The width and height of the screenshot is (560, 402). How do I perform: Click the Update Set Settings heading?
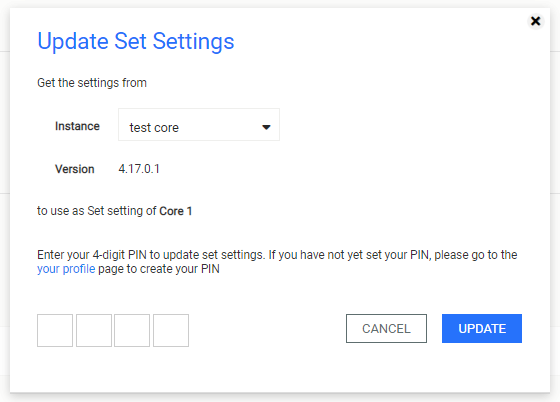[136, 41]
